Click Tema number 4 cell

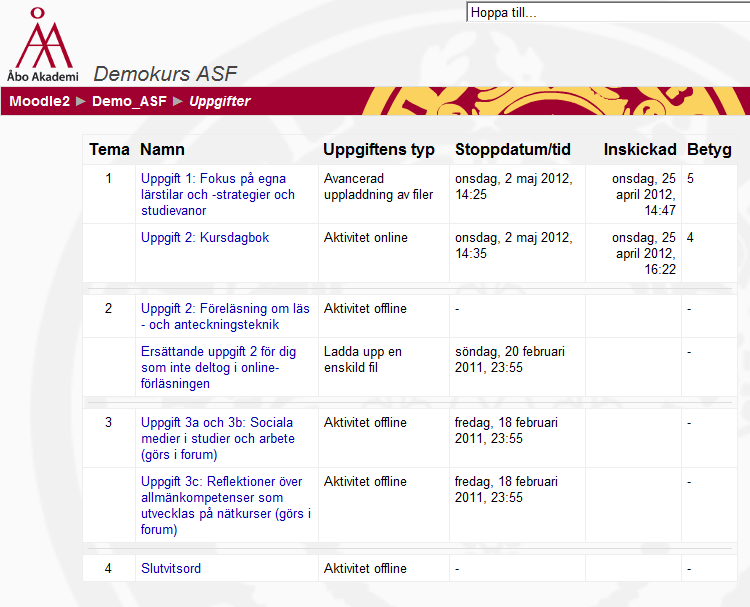(x=109, y=568)
